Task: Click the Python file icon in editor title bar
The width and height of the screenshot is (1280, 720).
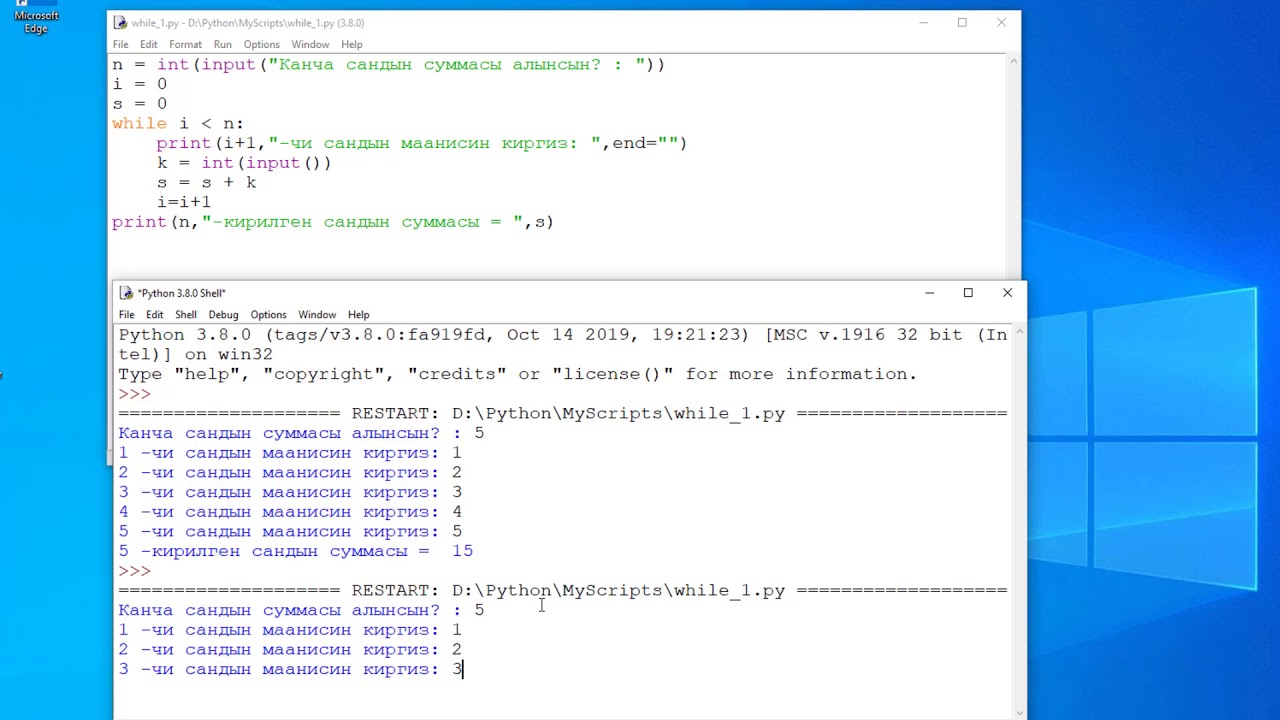Action: [x=120, y=23]
